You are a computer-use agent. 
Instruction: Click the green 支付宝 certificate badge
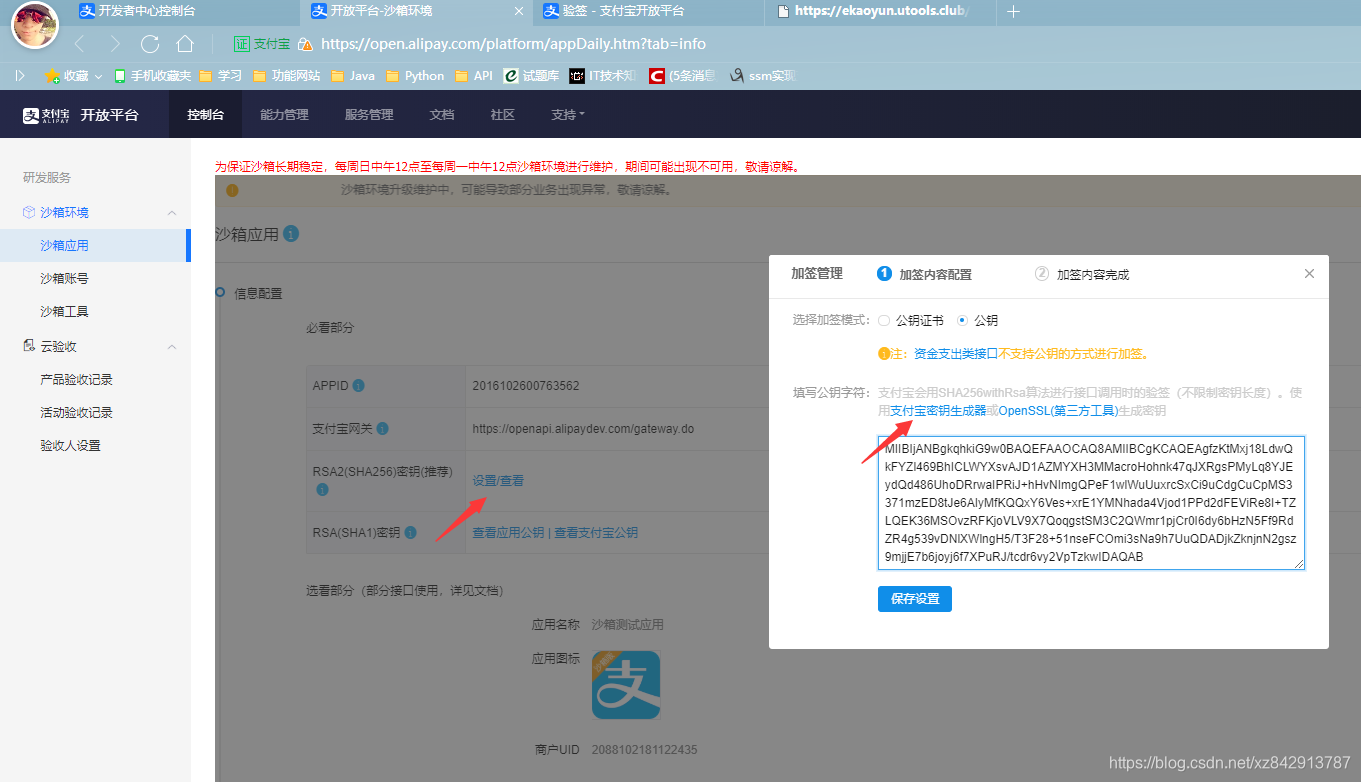pos(262,44)
